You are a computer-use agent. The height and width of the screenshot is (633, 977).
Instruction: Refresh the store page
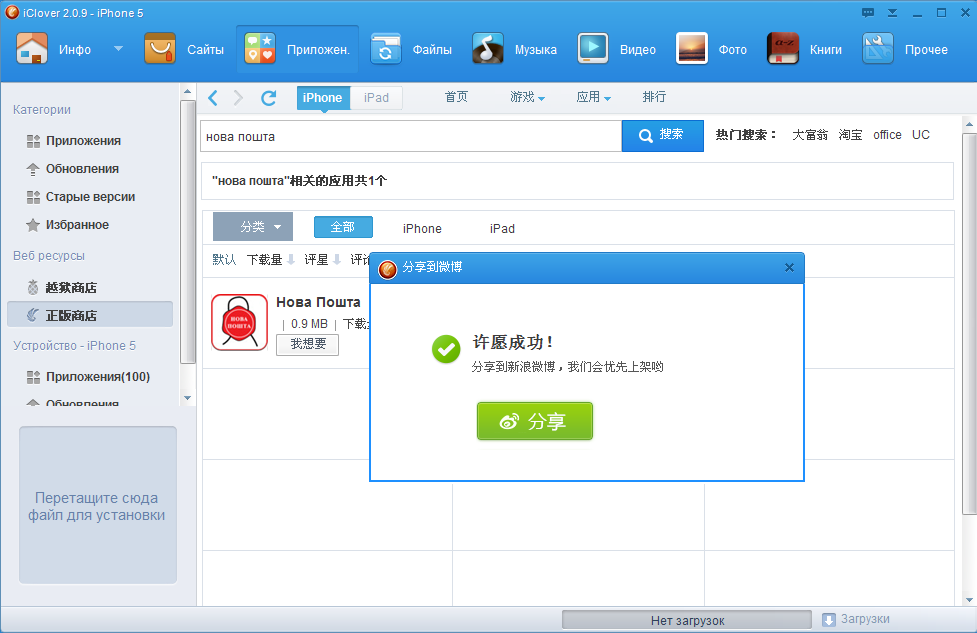click(x=269, y=98)
